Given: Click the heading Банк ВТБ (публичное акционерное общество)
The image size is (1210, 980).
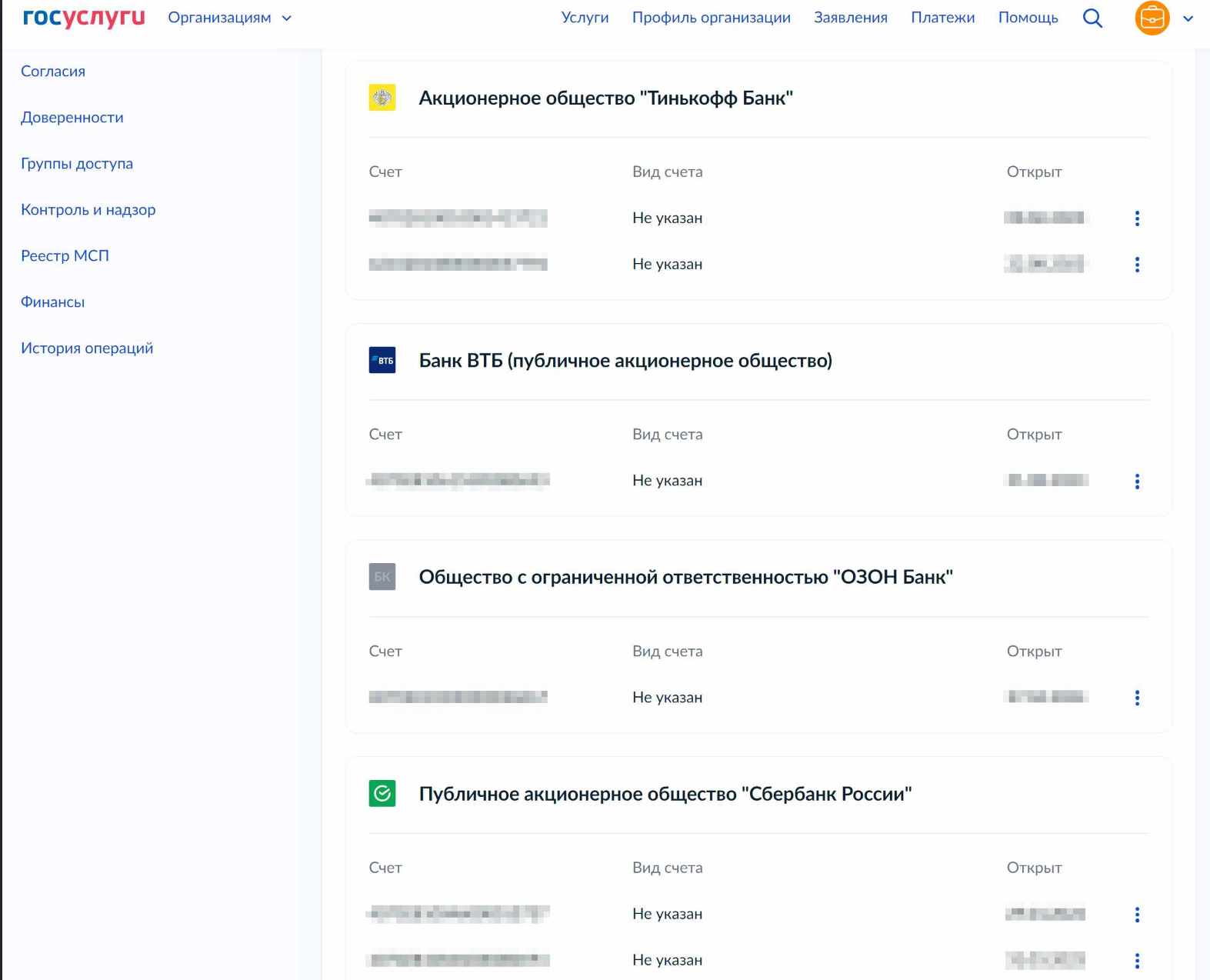Looking at the screenshot, I should tap(625, 361).
